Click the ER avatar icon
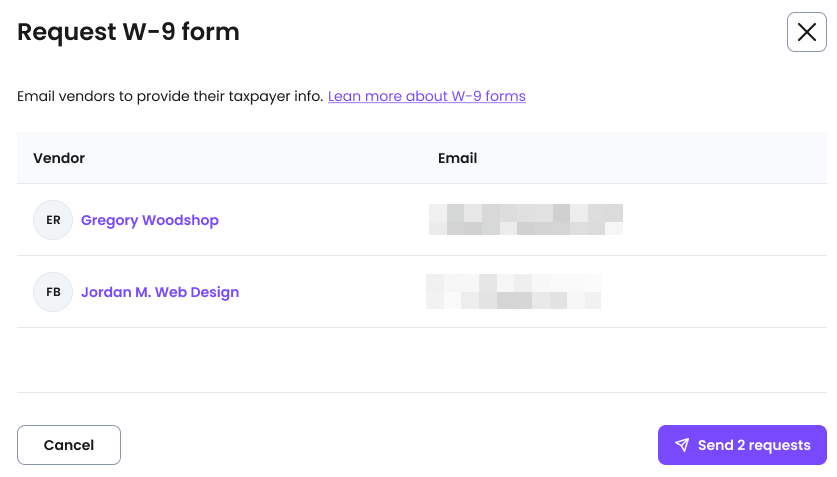This screenshot has width=837, height=477. 53,220
